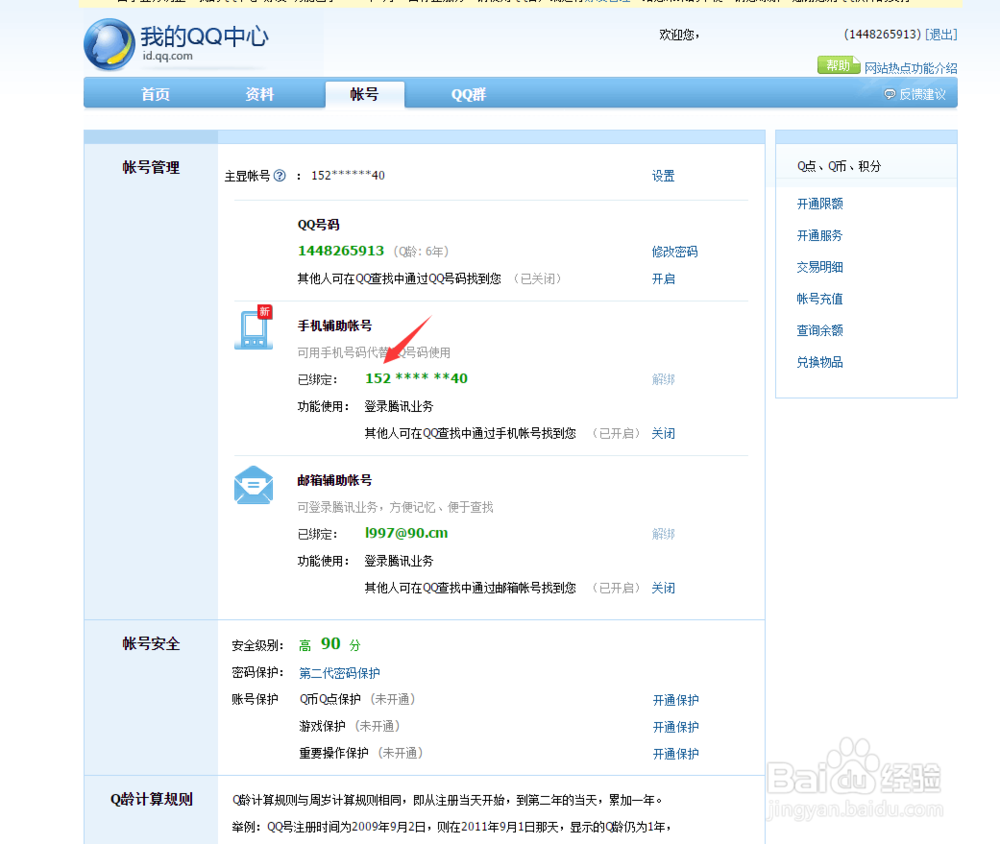Open the 首页 tab
This screenshot has width=1000, height=844.
point(155,94)
